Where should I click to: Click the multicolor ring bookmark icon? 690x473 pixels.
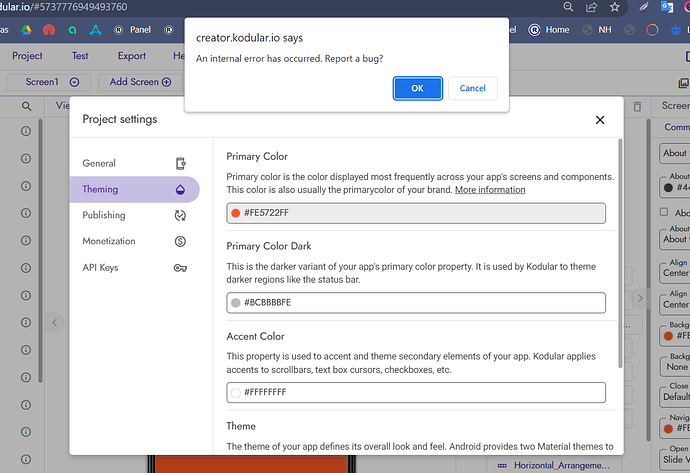click(x=652, y=30)
